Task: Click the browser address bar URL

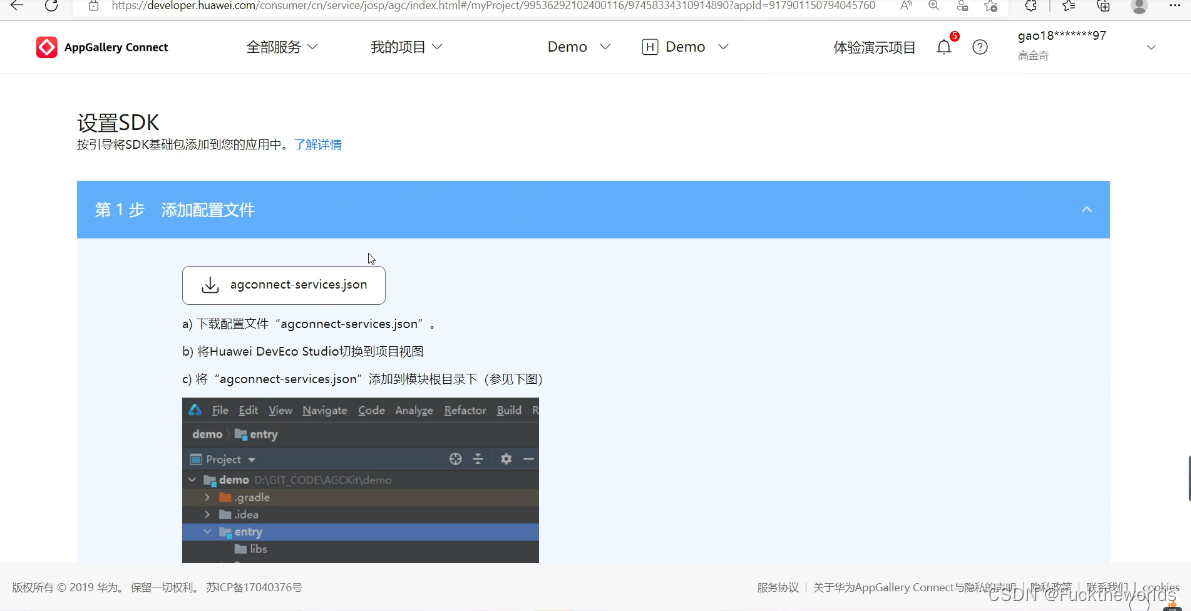Action: (x=493, y=5)
